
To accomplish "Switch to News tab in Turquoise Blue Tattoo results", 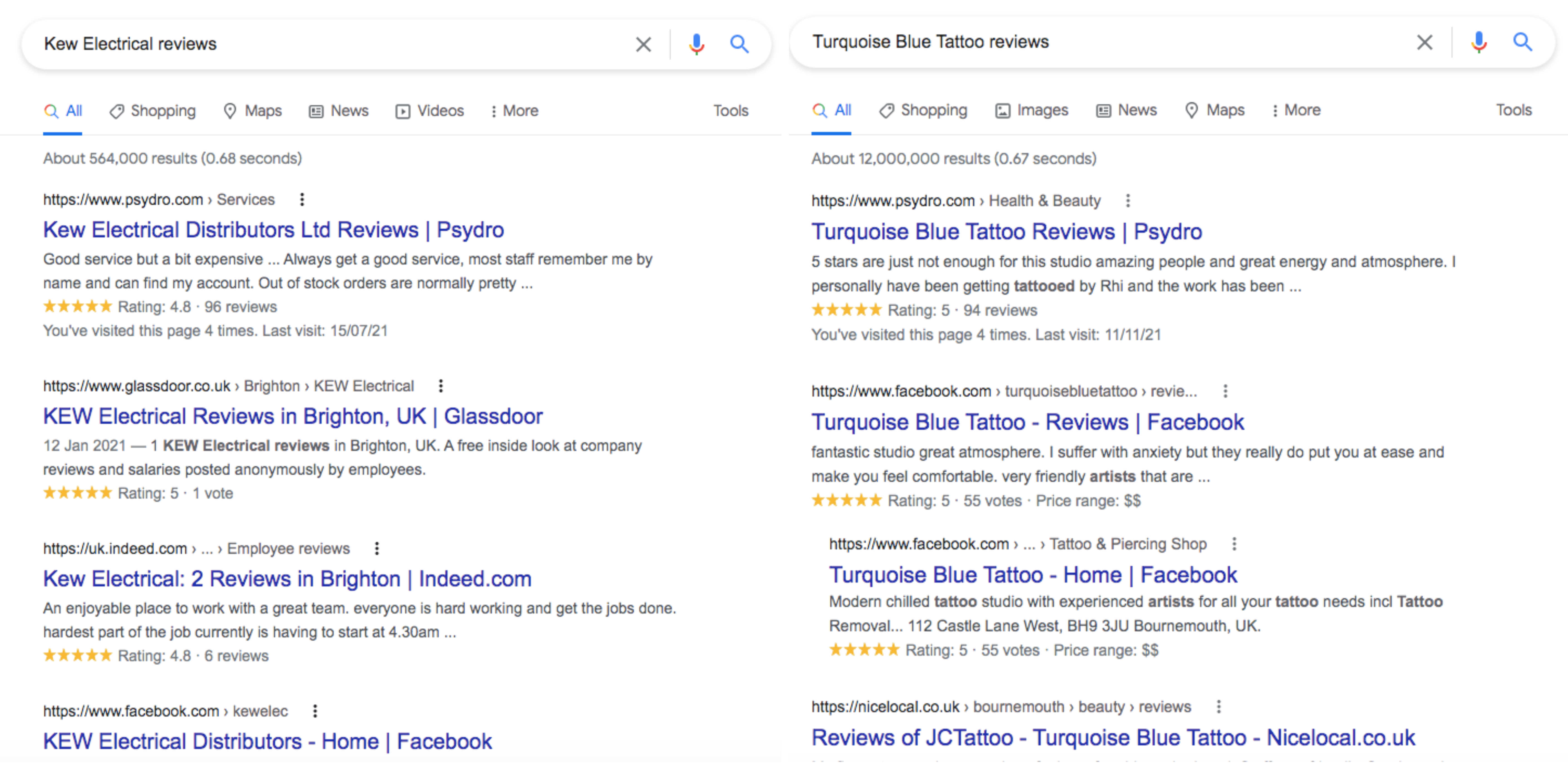I will 1127,110.
